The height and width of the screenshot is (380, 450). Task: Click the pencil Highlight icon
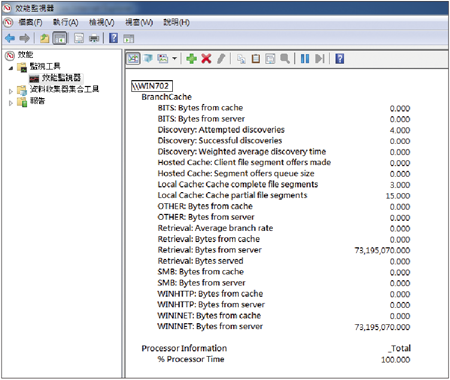(x=221, y=59)
